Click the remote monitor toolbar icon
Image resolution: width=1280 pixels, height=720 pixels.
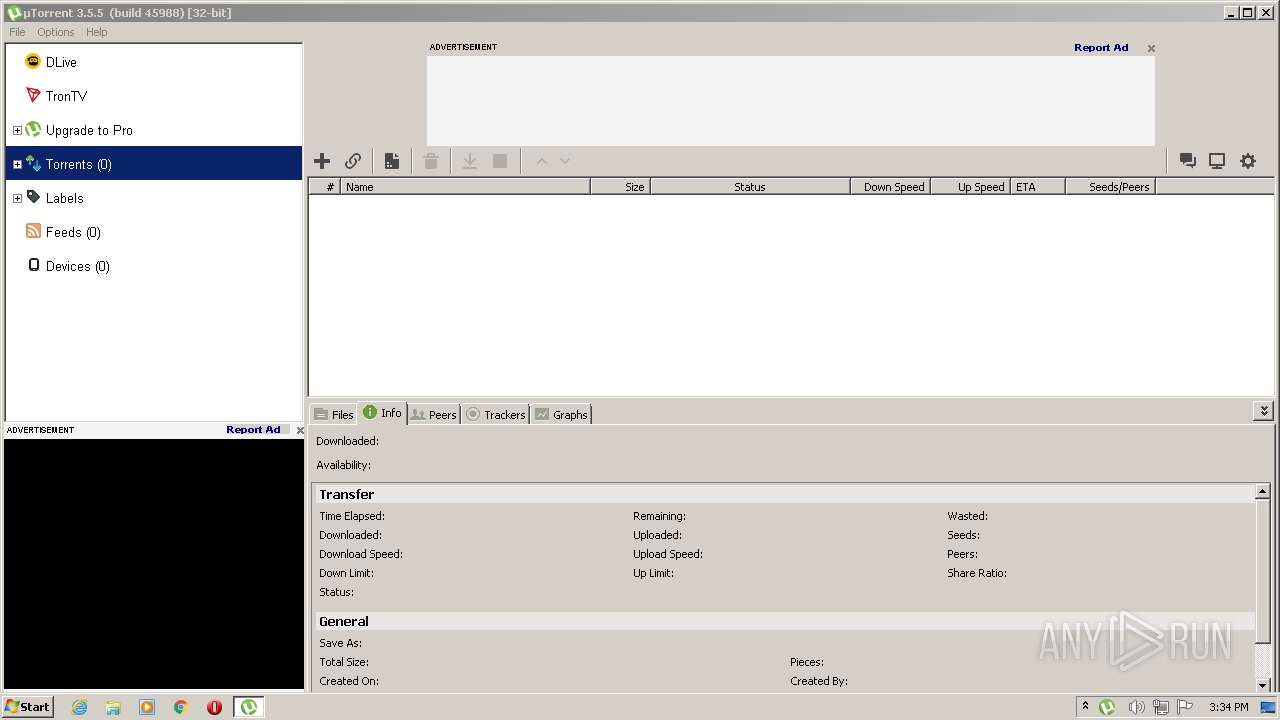pos(1217,161)
